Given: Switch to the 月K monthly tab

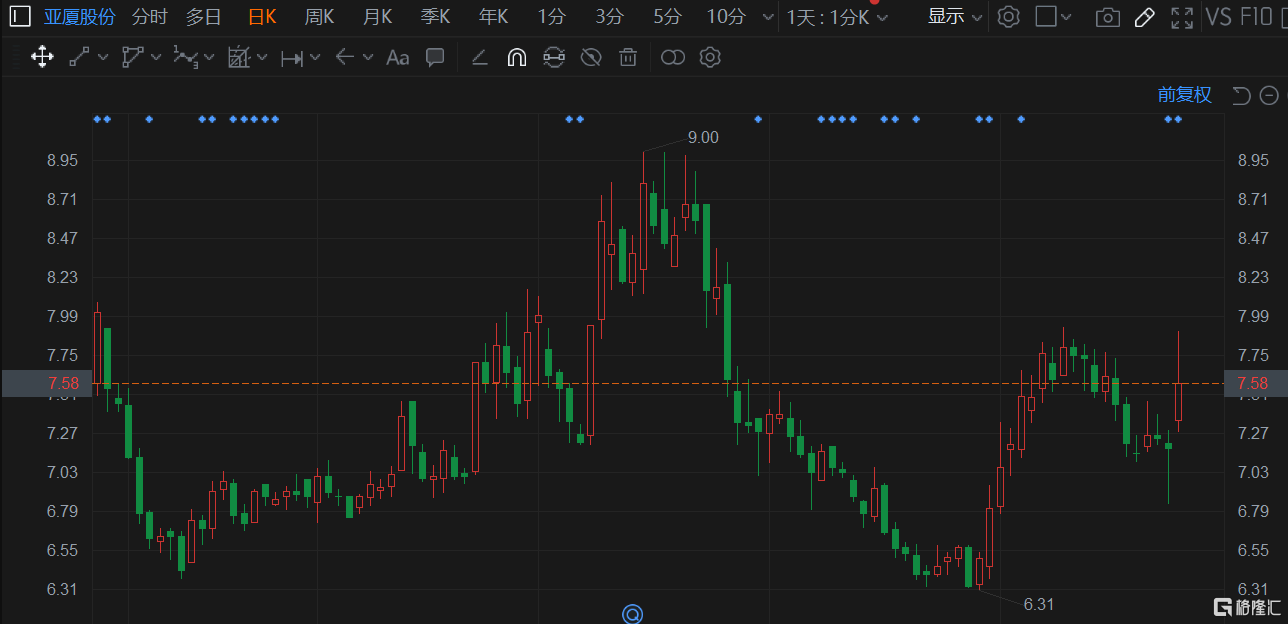Looking at the screenshot, I should point(377,17).
